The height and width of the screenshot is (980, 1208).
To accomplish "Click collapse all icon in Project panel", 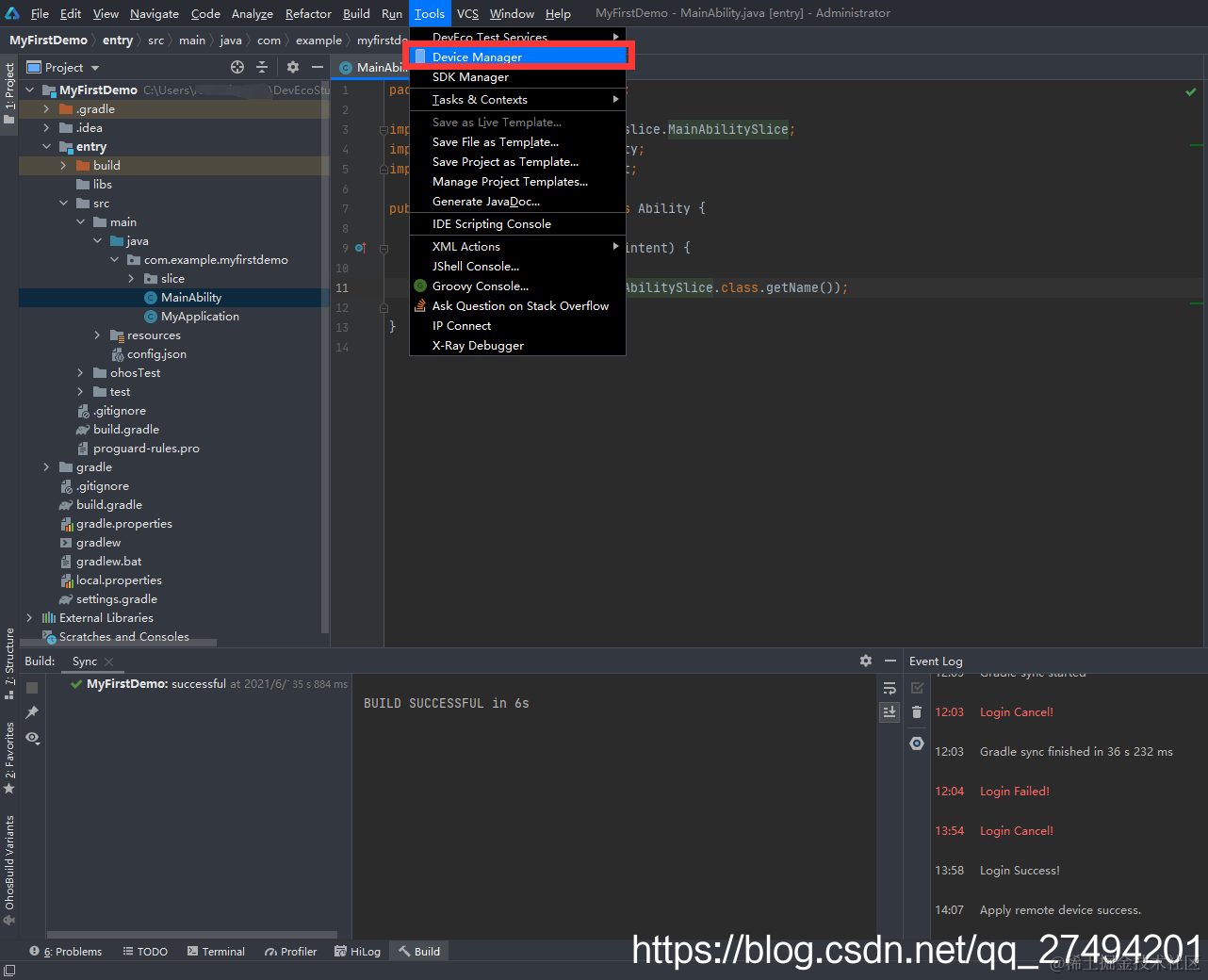I will [262, 67].
